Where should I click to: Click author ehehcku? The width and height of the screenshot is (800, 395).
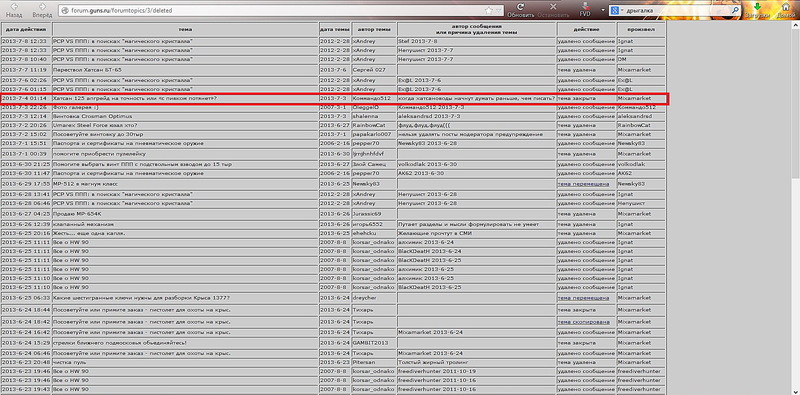pos(364,233)
